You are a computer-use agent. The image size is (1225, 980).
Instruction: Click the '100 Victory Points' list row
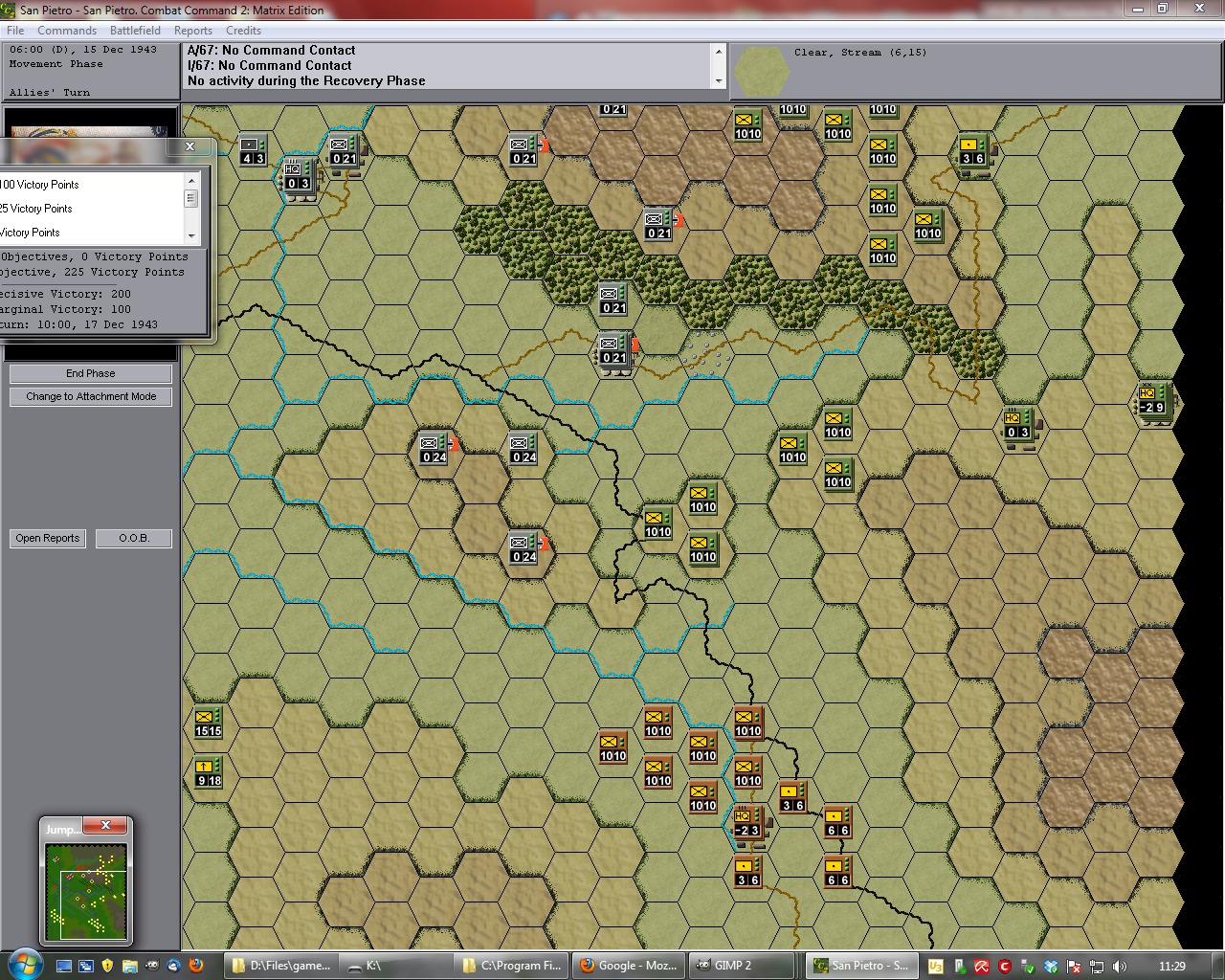point(92,185)
